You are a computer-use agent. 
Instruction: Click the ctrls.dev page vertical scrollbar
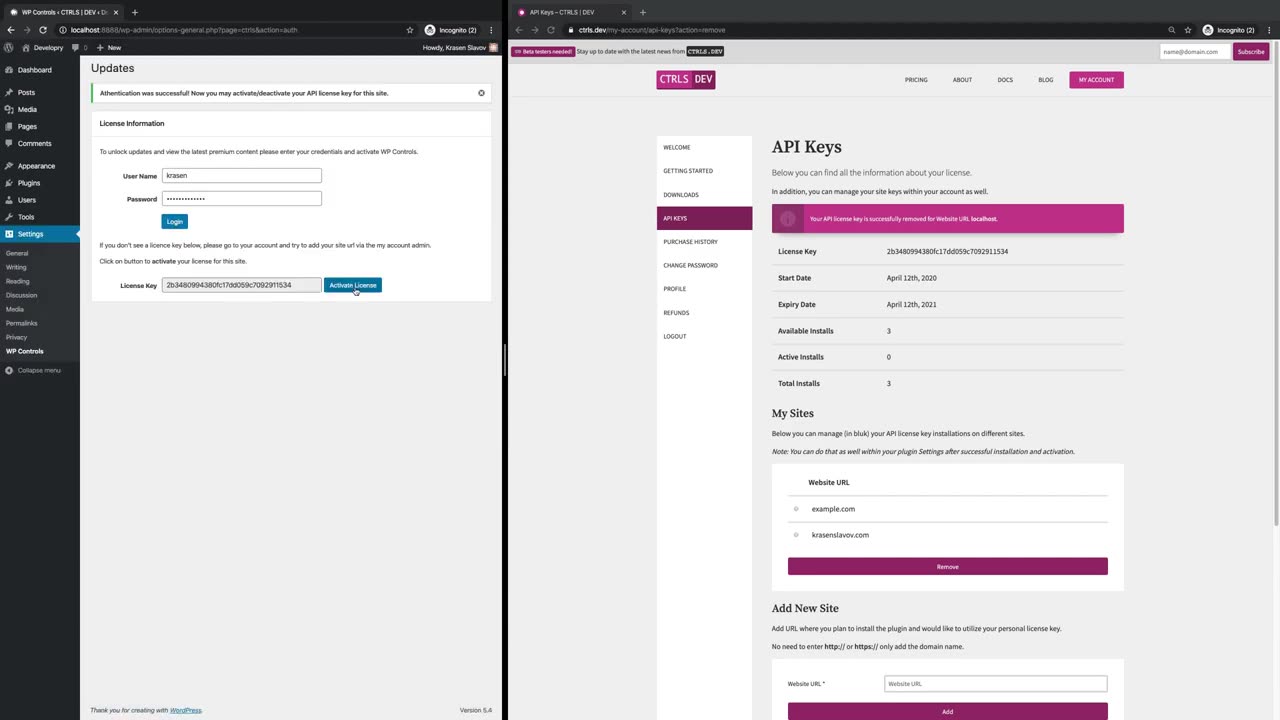tap(1275, 285)
